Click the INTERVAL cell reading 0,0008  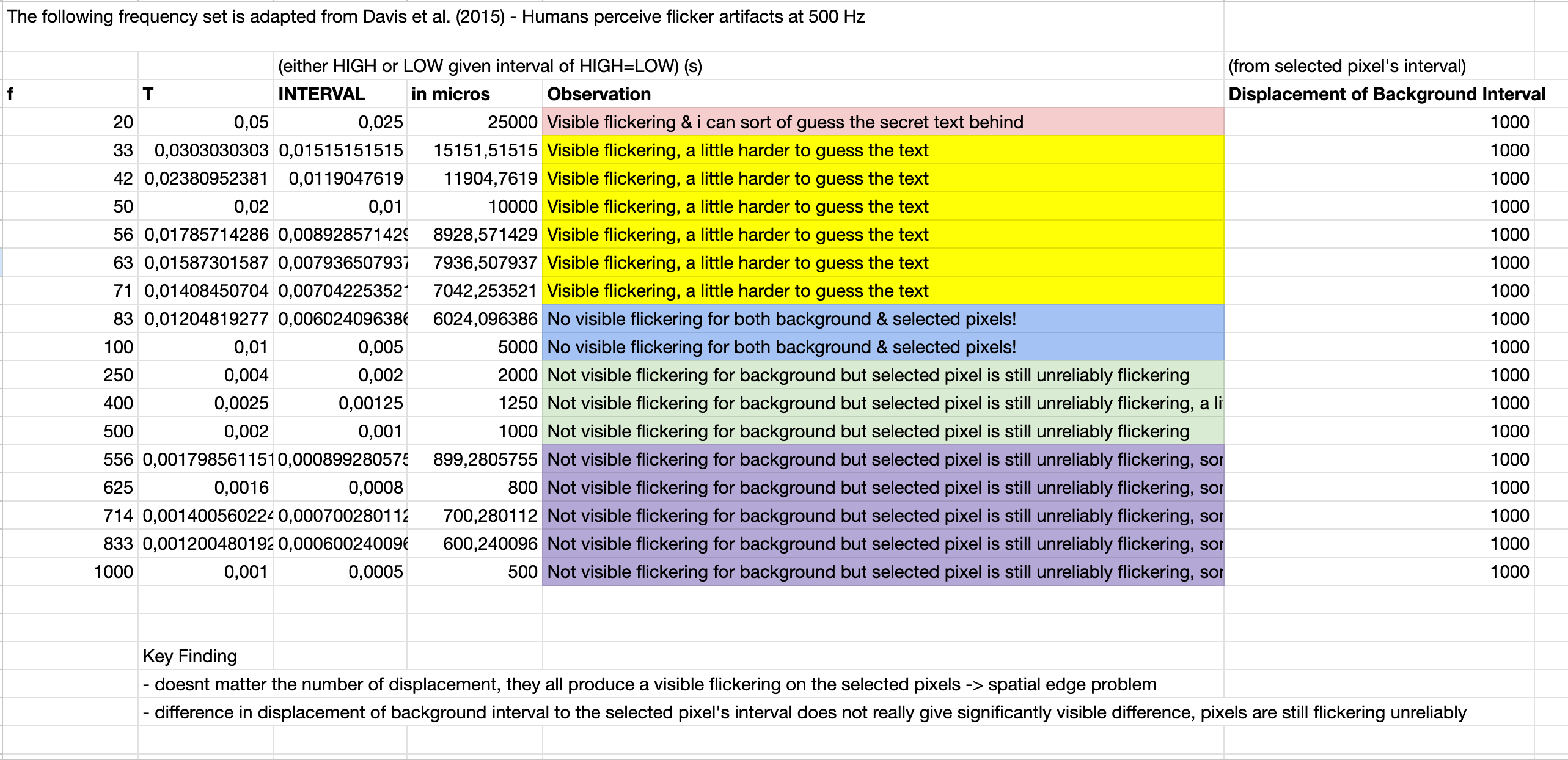tap(340, 487)
